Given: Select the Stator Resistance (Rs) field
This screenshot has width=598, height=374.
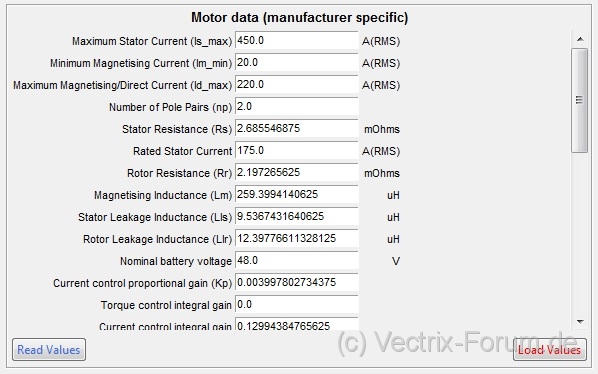Looking at the screenshot, I should point(297,128).
